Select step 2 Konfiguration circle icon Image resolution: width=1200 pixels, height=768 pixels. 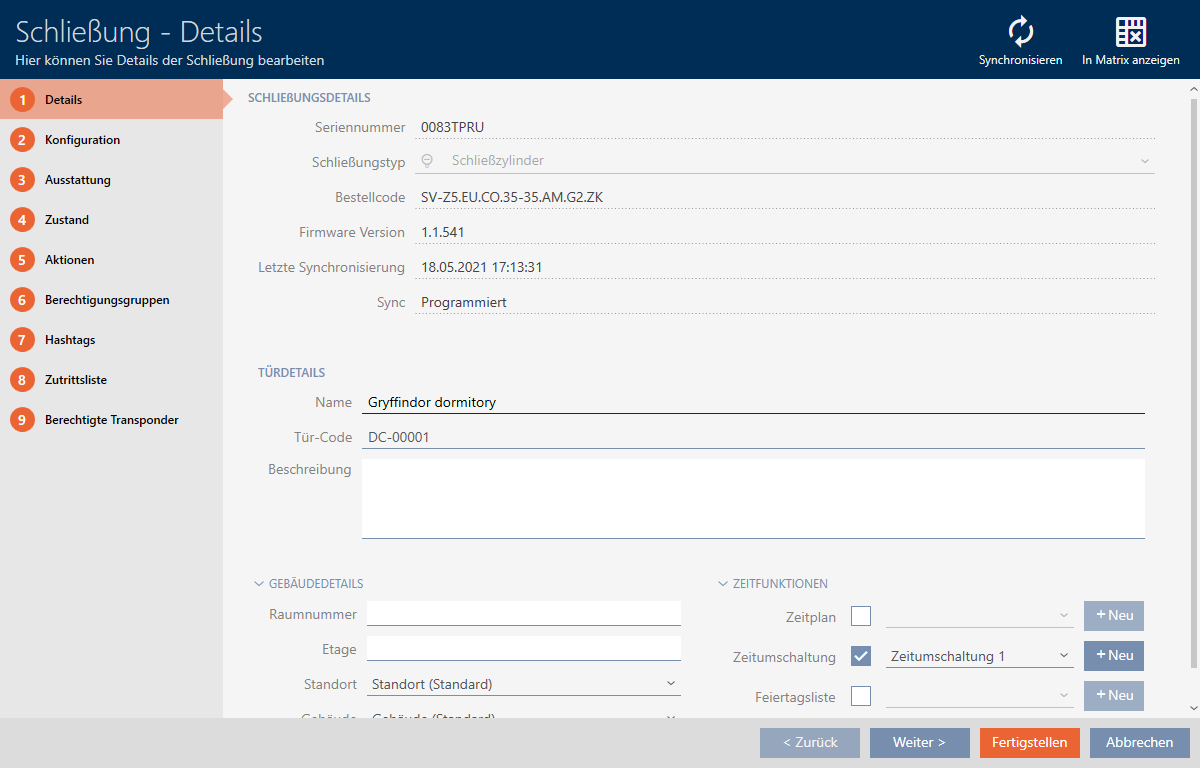pyautogui.click(x=22, y=140)
